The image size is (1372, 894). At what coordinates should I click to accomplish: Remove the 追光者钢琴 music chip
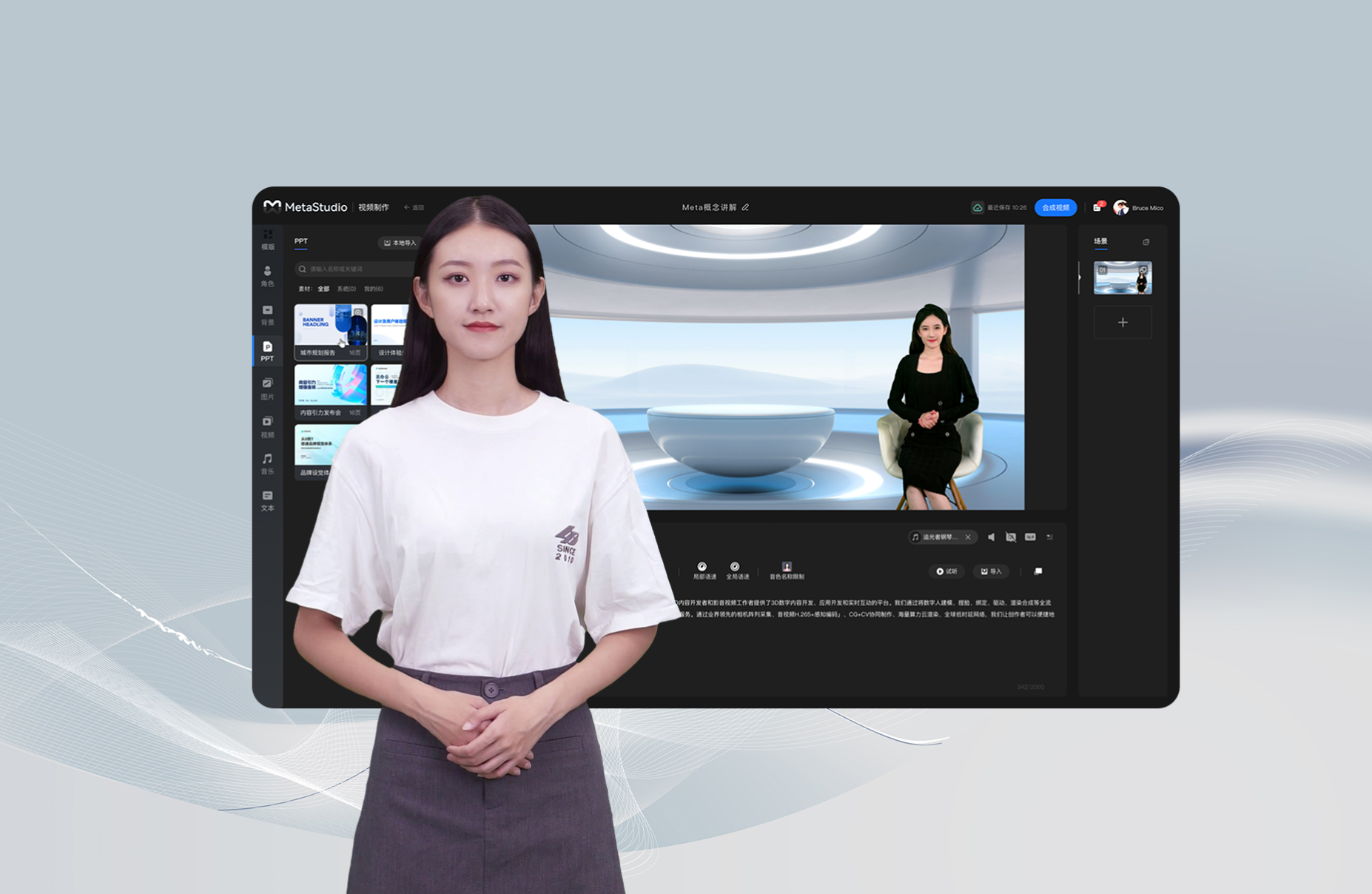(x=968, y=537)
